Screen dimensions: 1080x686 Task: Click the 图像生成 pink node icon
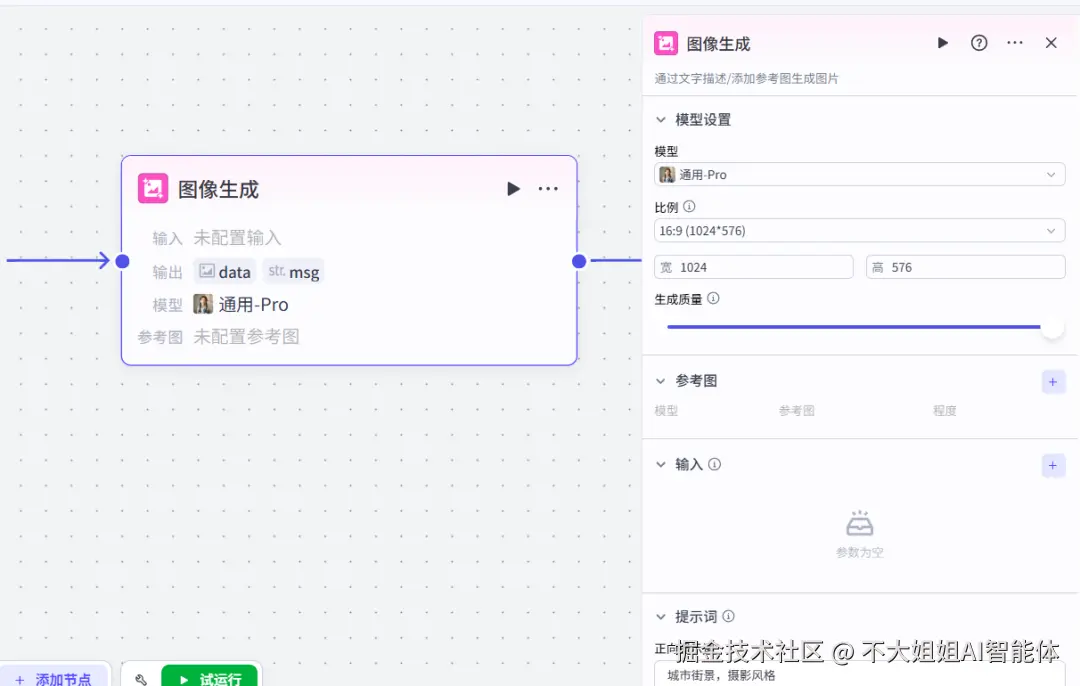pyautogui.click(x=665, y=43)
